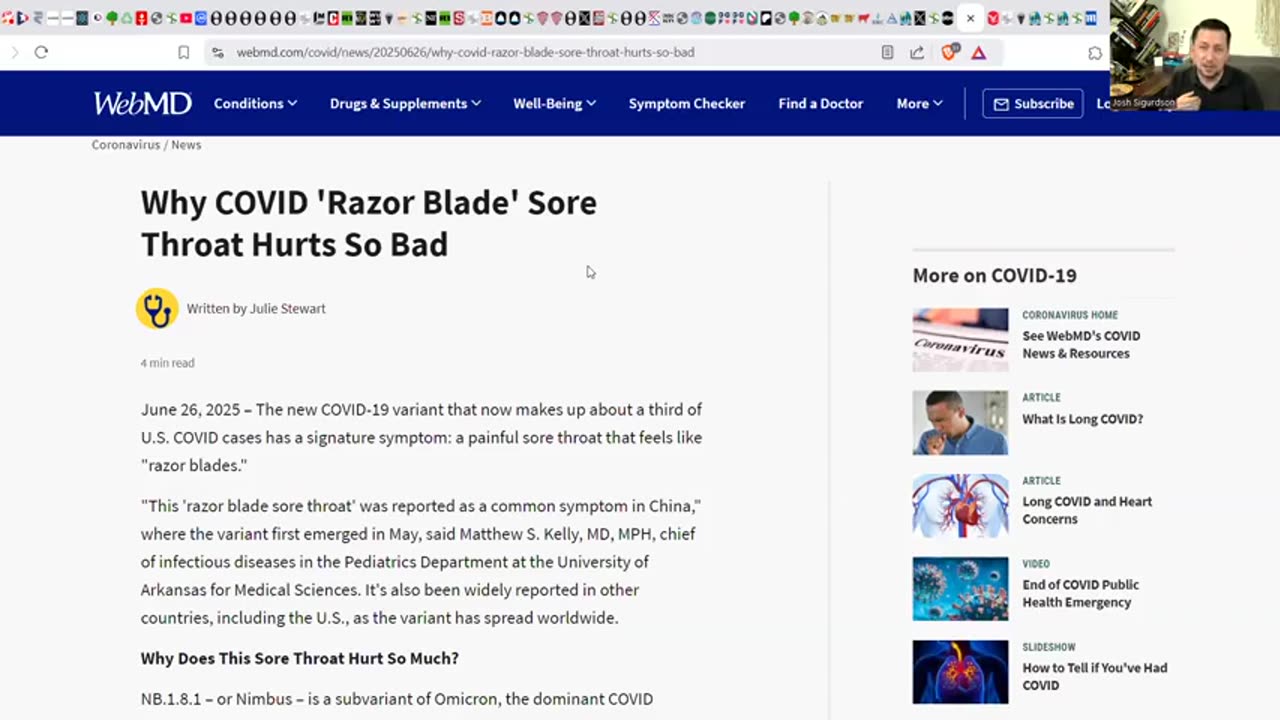Open the extensions puzzle icon
Screen dimensions: 1280x720
click(1095, 52)
